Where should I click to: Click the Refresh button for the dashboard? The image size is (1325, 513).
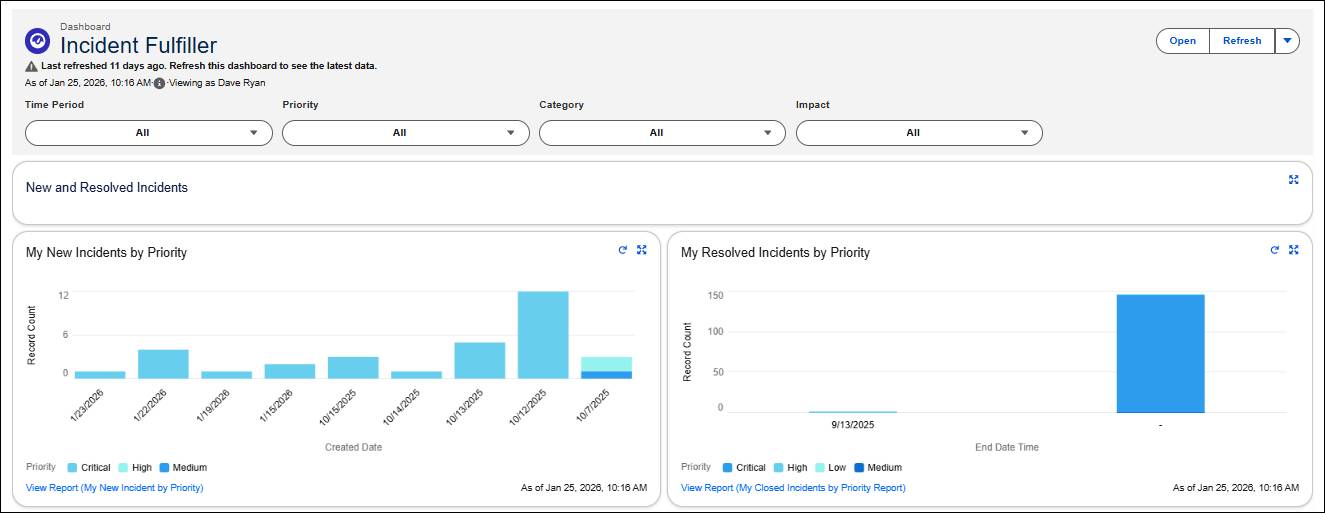click(x=1242, y=41)
